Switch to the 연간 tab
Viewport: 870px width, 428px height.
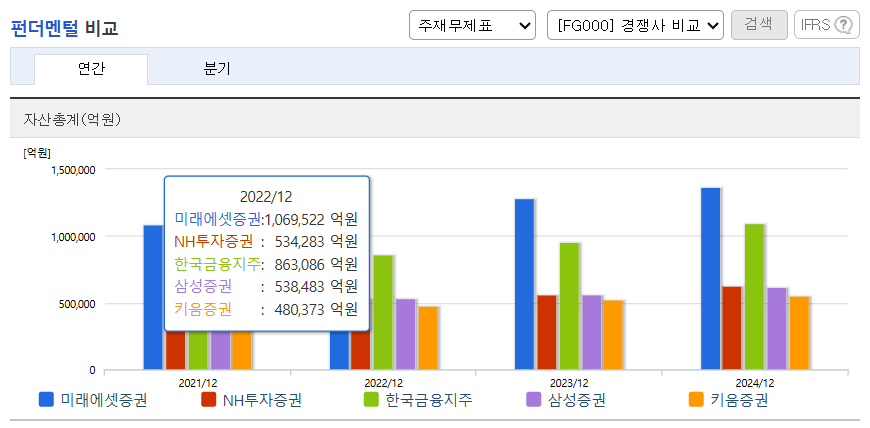tap(91, 69)
